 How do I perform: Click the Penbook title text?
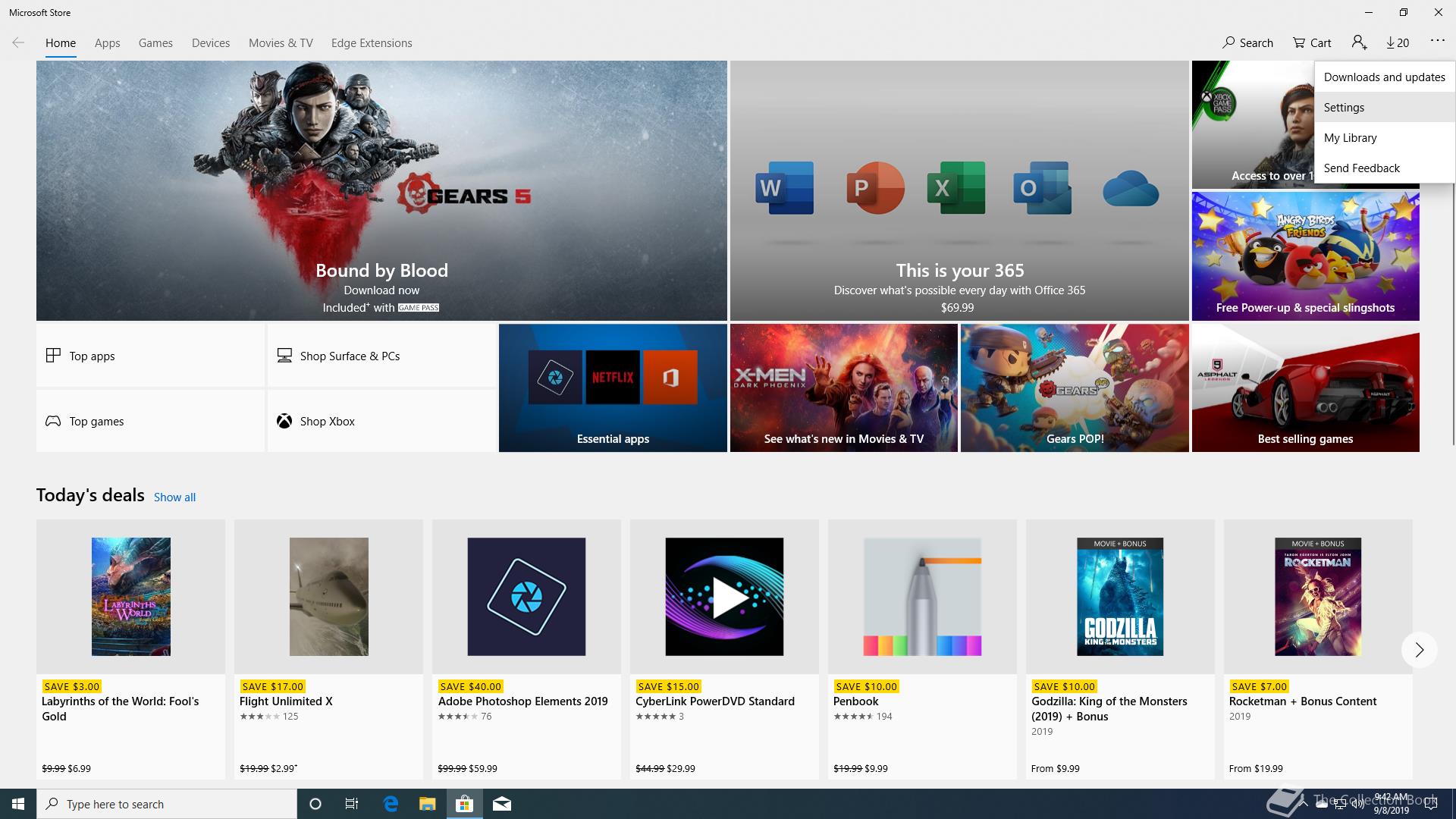click(856, 701)
